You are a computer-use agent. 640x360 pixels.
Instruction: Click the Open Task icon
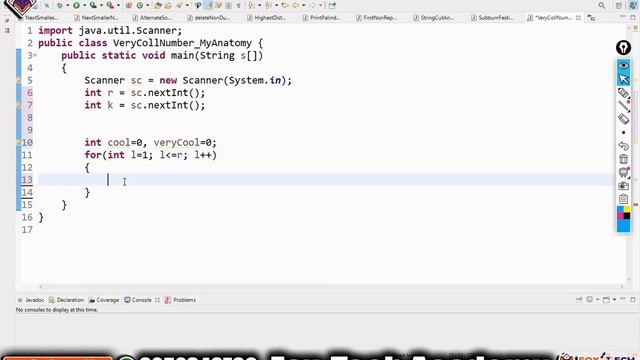pyautogui.click(x=168, y=5)
